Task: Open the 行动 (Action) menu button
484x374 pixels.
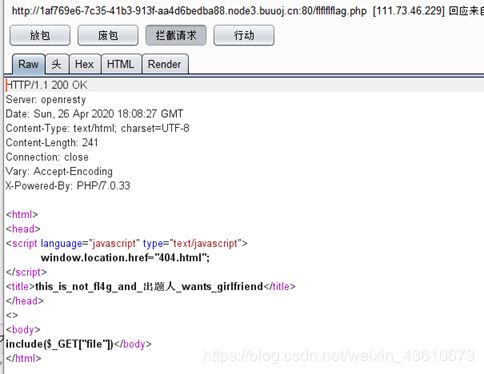Action: [x=244, y=35]
